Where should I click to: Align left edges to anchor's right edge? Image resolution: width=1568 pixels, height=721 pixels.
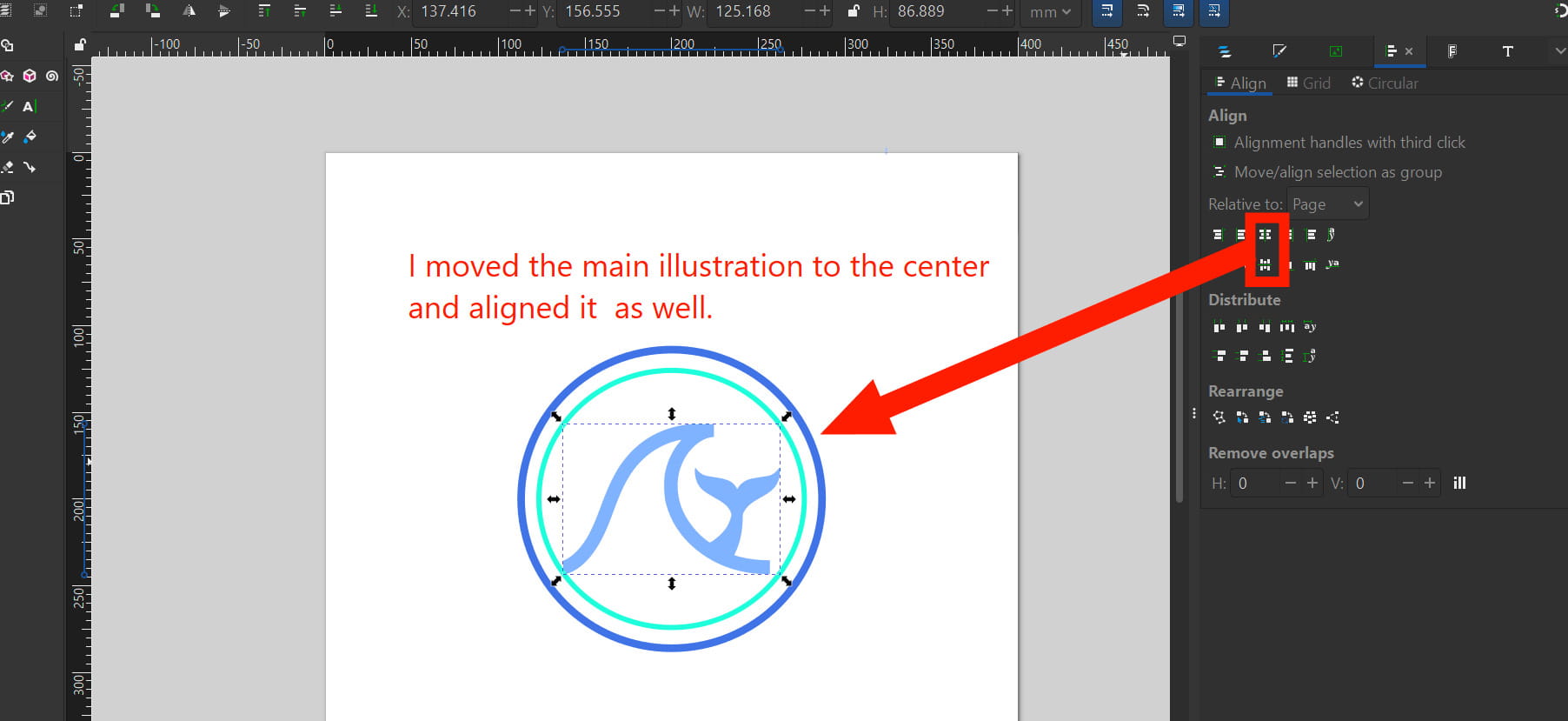[1311, 234]
